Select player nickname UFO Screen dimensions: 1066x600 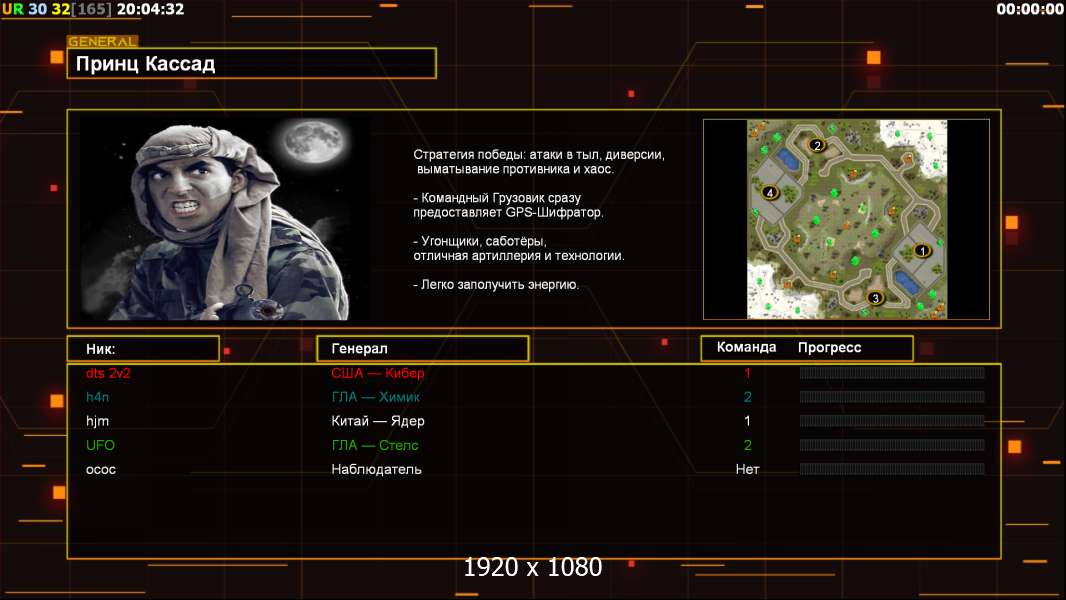pyautogui.click(x=100, y=445)
